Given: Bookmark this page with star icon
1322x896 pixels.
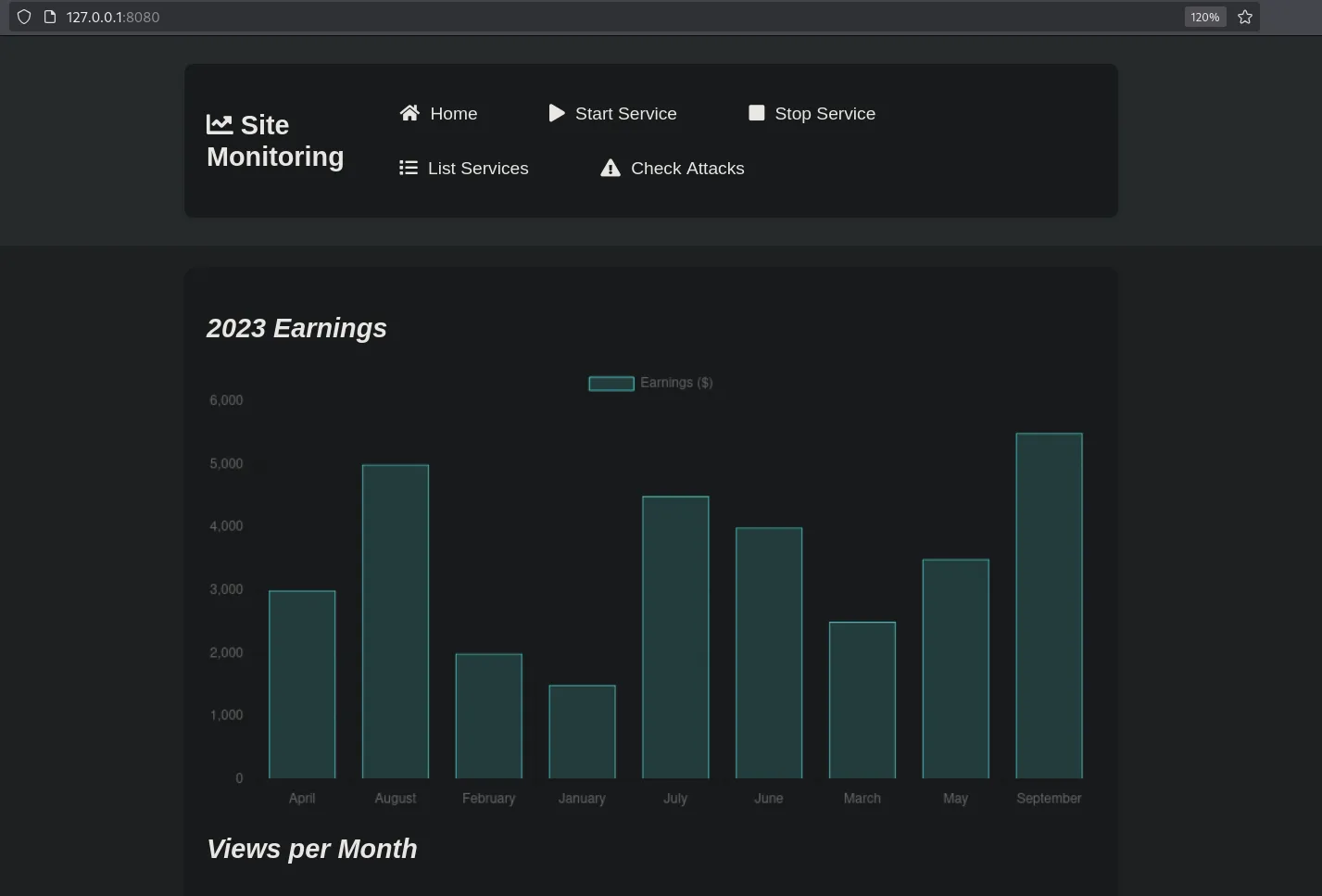Looking at the screenshot, I should 1245,17.
